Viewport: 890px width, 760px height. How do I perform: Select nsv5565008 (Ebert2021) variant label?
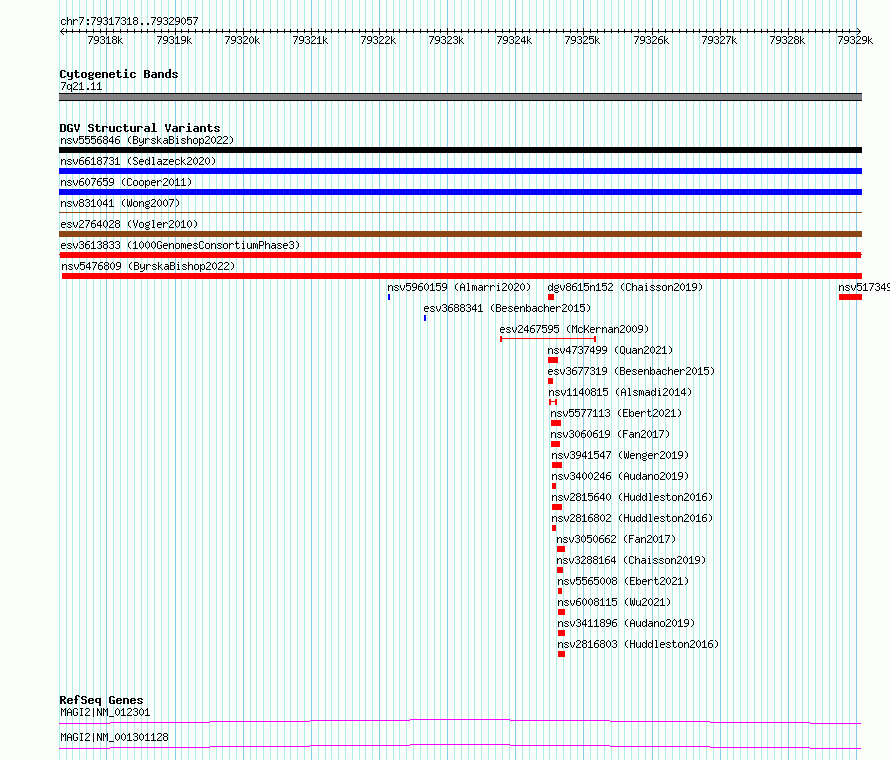point(623,581)
